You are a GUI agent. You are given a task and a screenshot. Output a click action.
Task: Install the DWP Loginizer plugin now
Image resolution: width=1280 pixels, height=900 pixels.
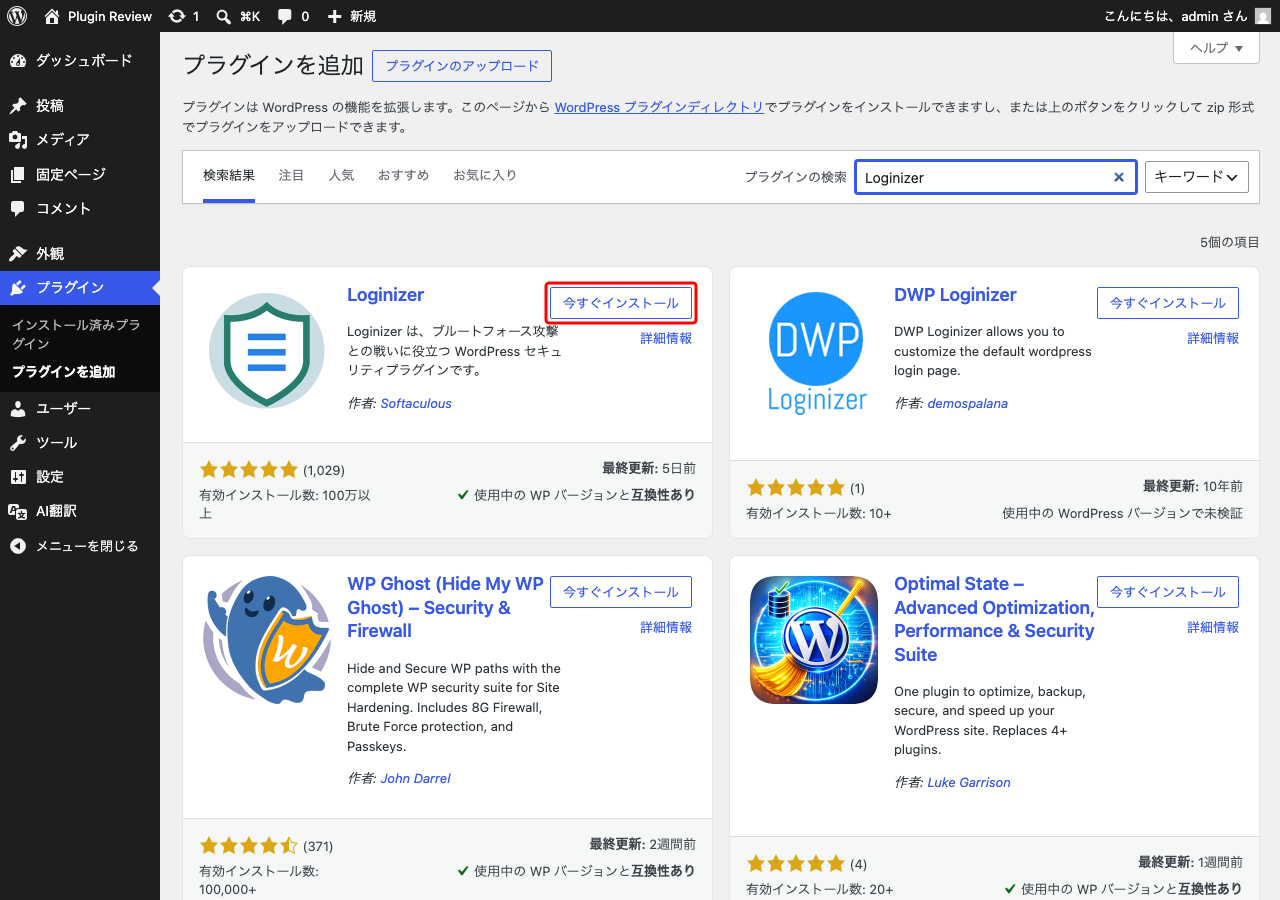pos(1168,303)
